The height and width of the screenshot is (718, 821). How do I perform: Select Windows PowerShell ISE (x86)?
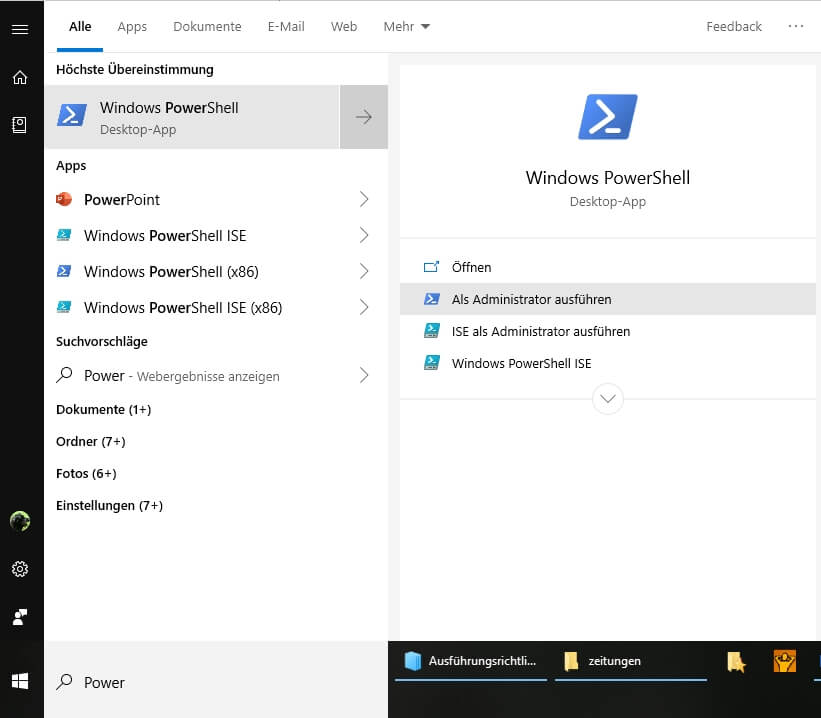(173, 307)
